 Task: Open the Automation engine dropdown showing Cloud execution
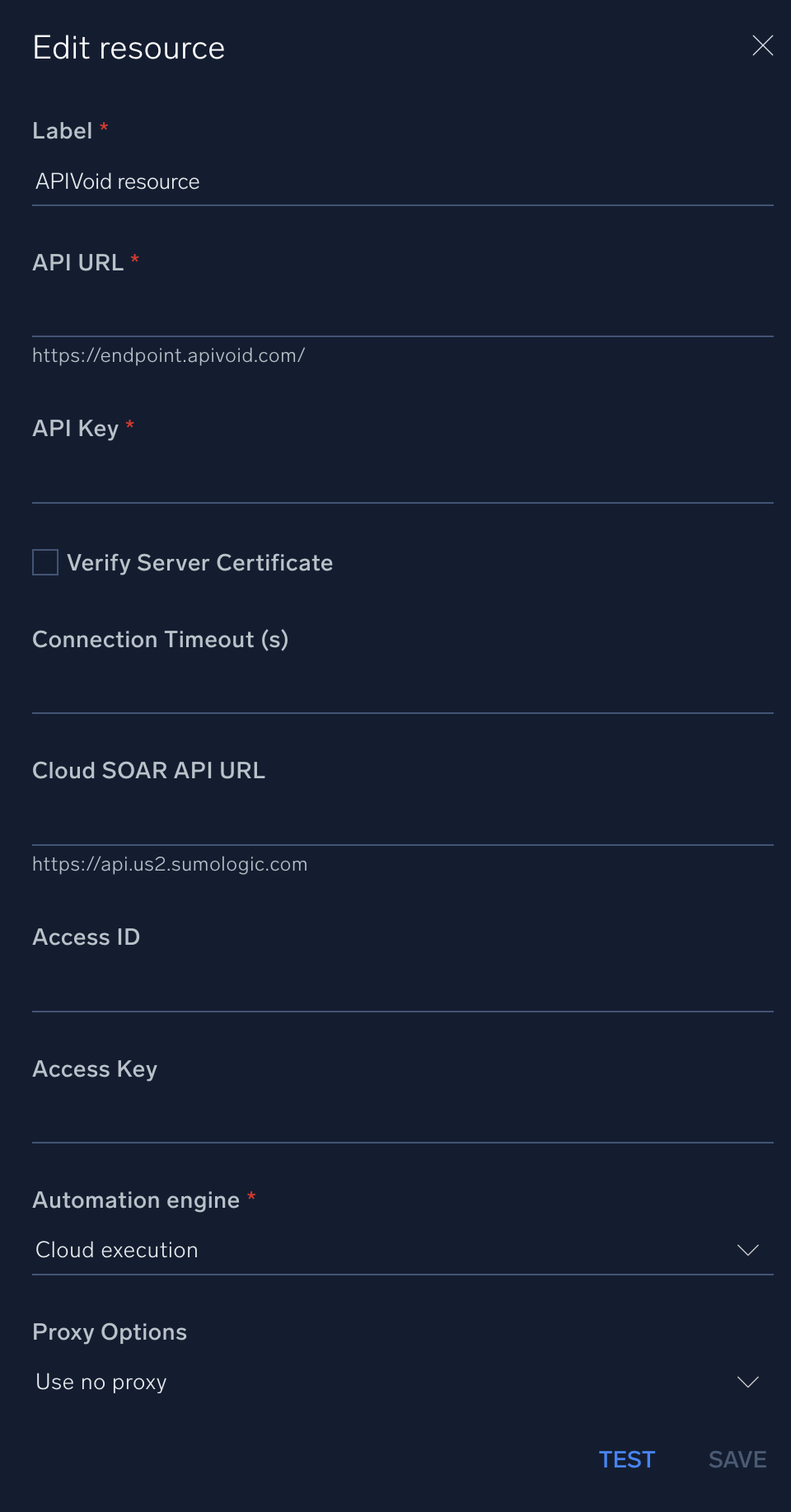pyautogui.click(x=387, y=1251)
